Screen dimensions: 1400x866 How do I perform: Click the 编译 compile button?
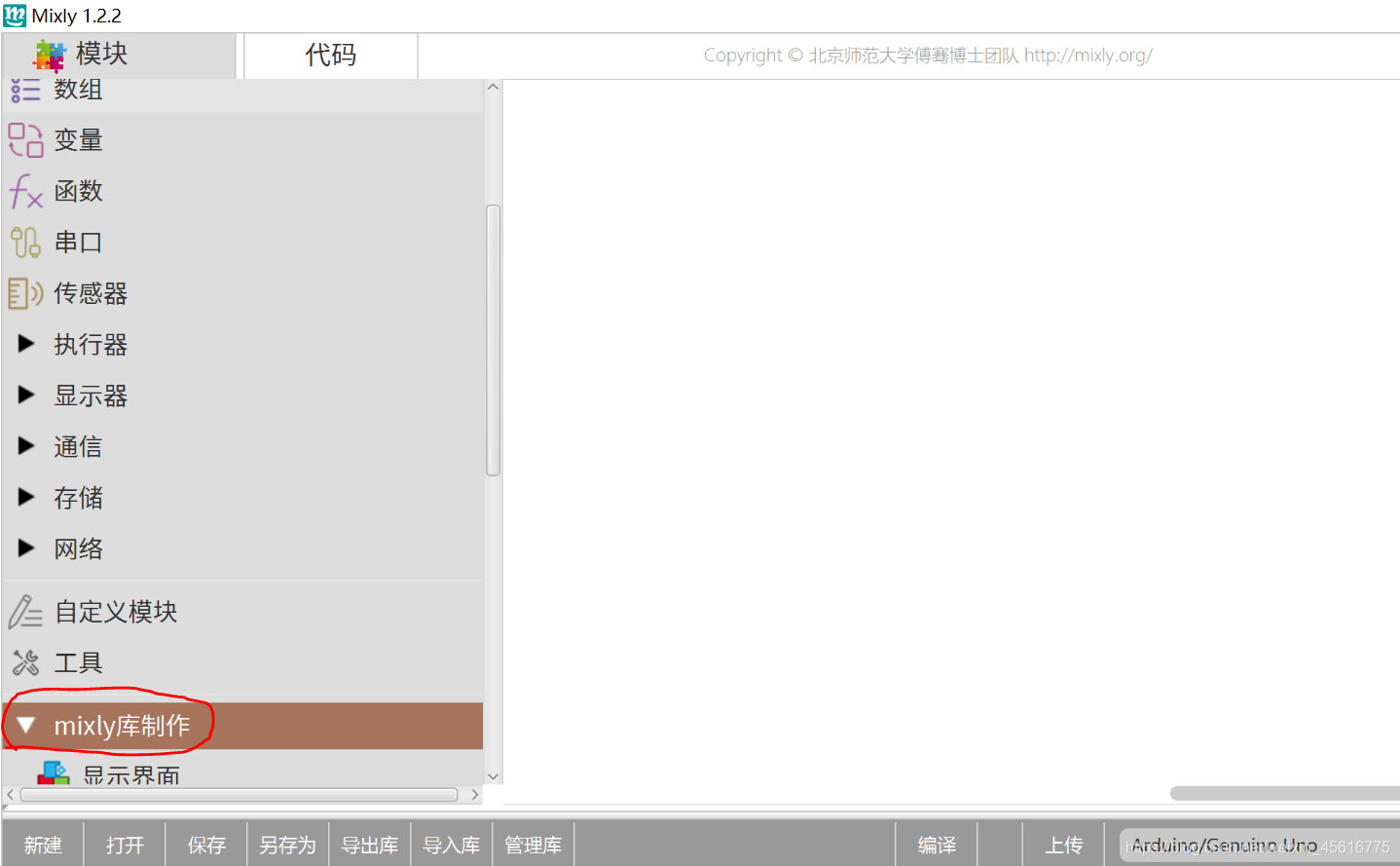click(937, 845)
